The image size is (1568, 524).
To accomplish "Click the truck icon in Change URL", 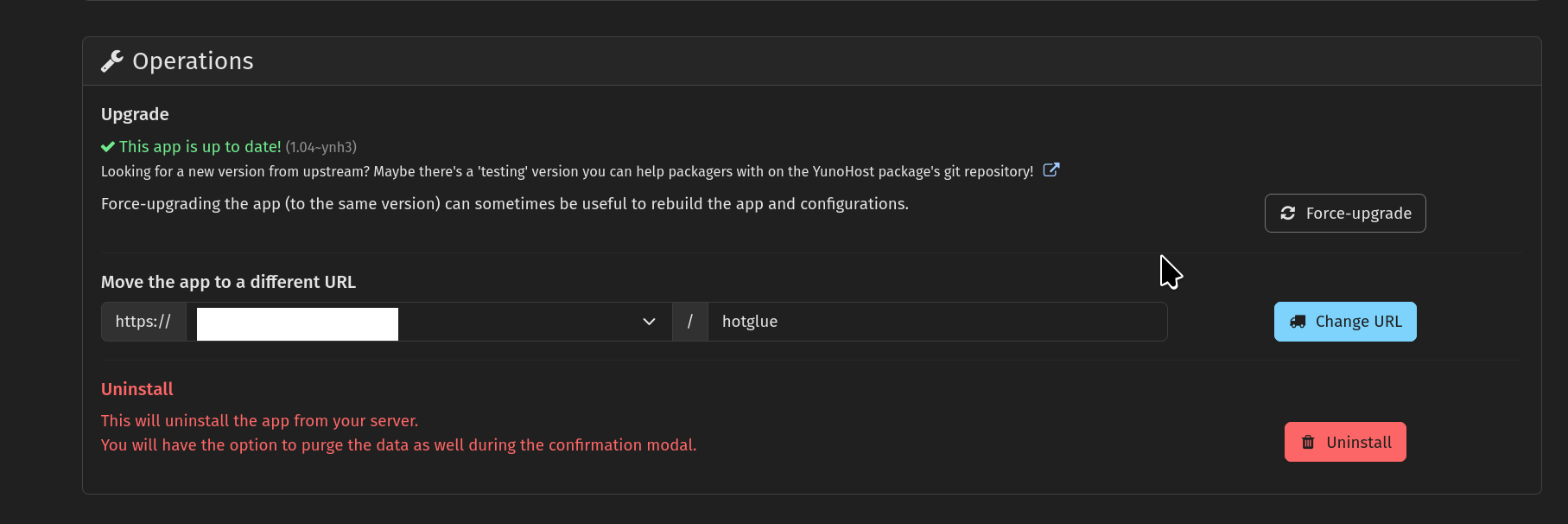I will 1298,322.
